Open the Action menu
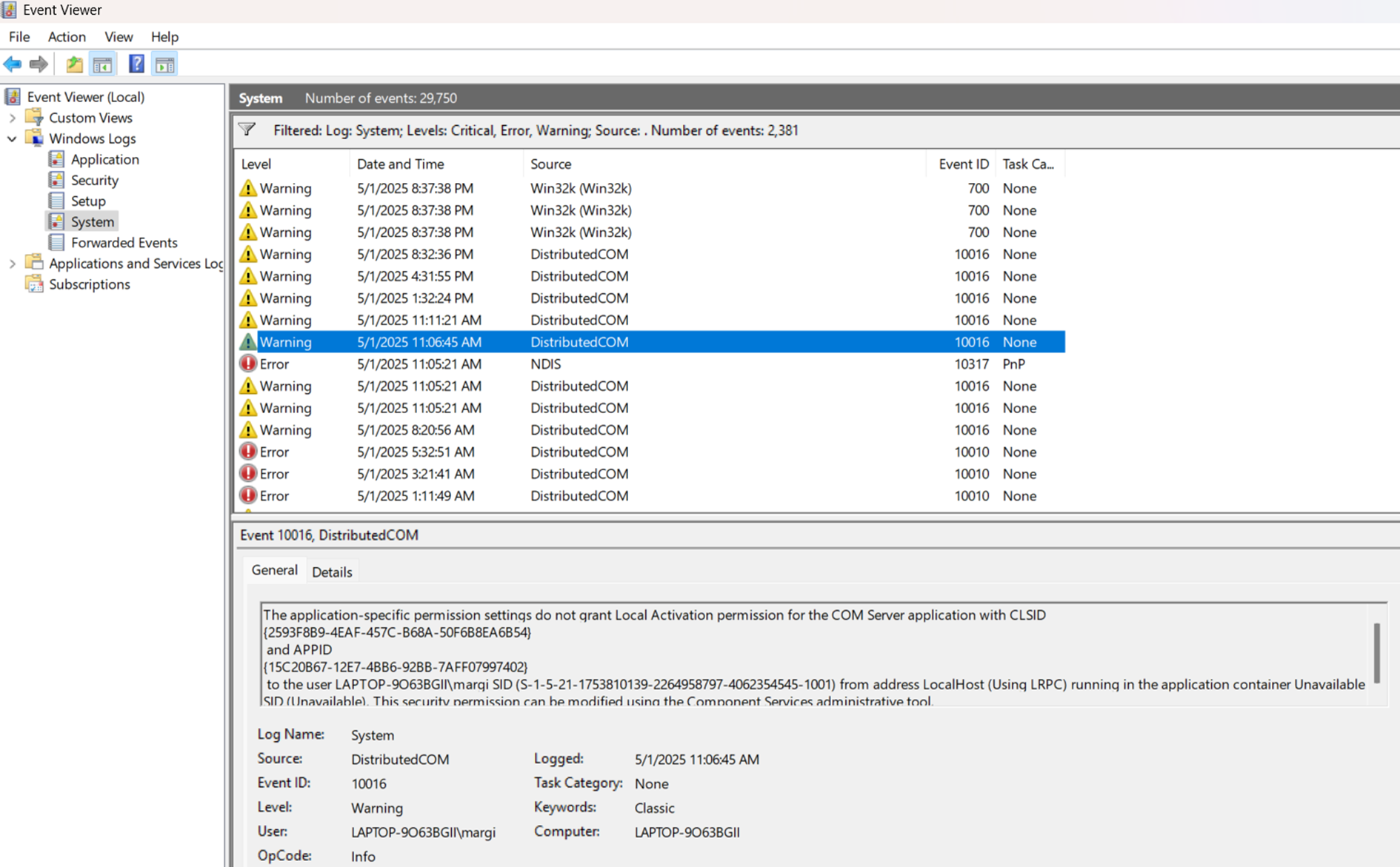Image resolution: width=1400 pixels, height=867 pixels. (67, 36)
